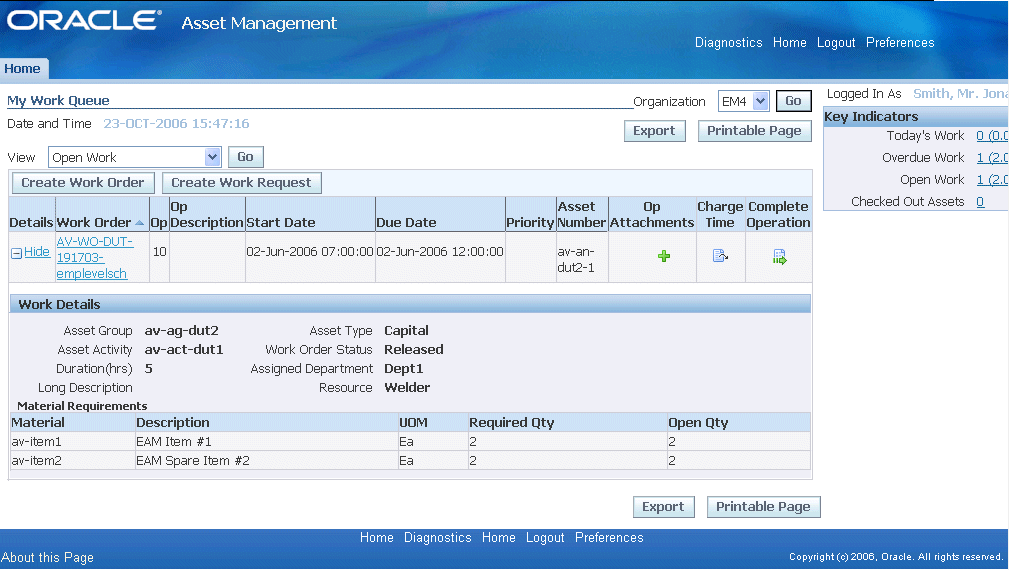Click the Create Work Request button
This screenshot has width=1009, height=570.
click(241, 183)
